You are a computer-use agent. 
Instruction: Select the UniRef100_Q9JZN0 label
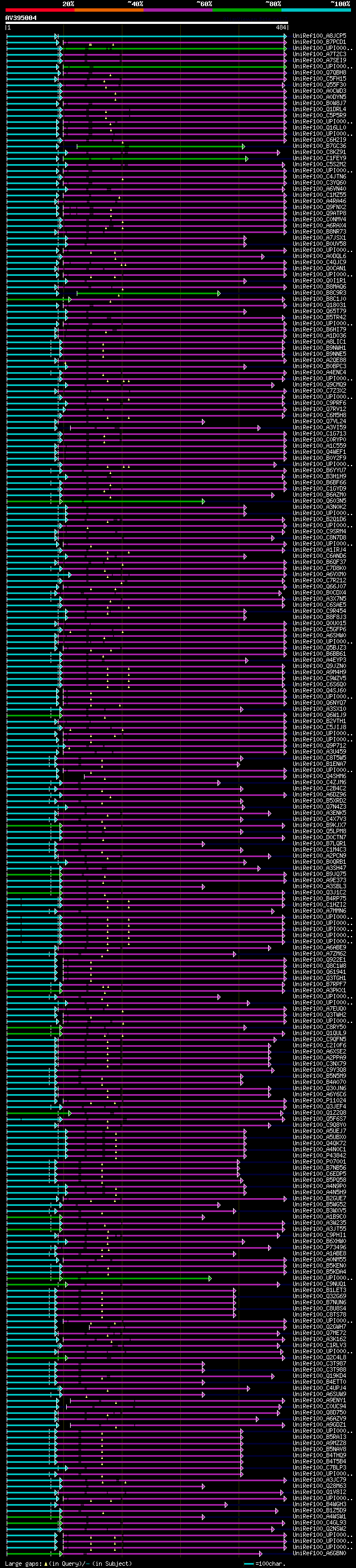point(319,666)
